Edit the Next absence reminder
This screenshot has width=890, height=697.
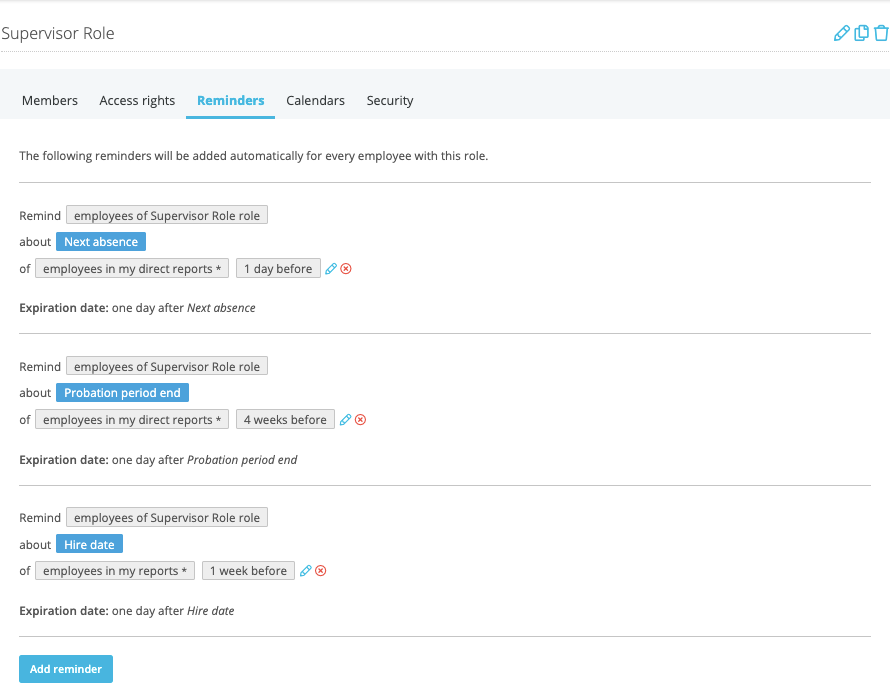tap(332, 269)
